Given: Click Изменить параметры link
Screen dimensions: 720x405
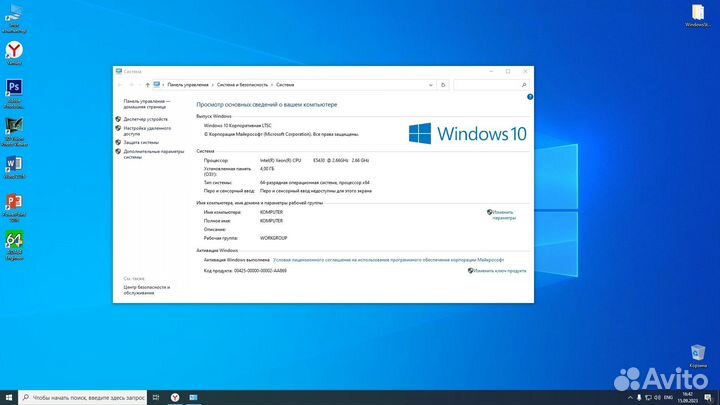Looking at the screenshot, I should click(503, 215).
